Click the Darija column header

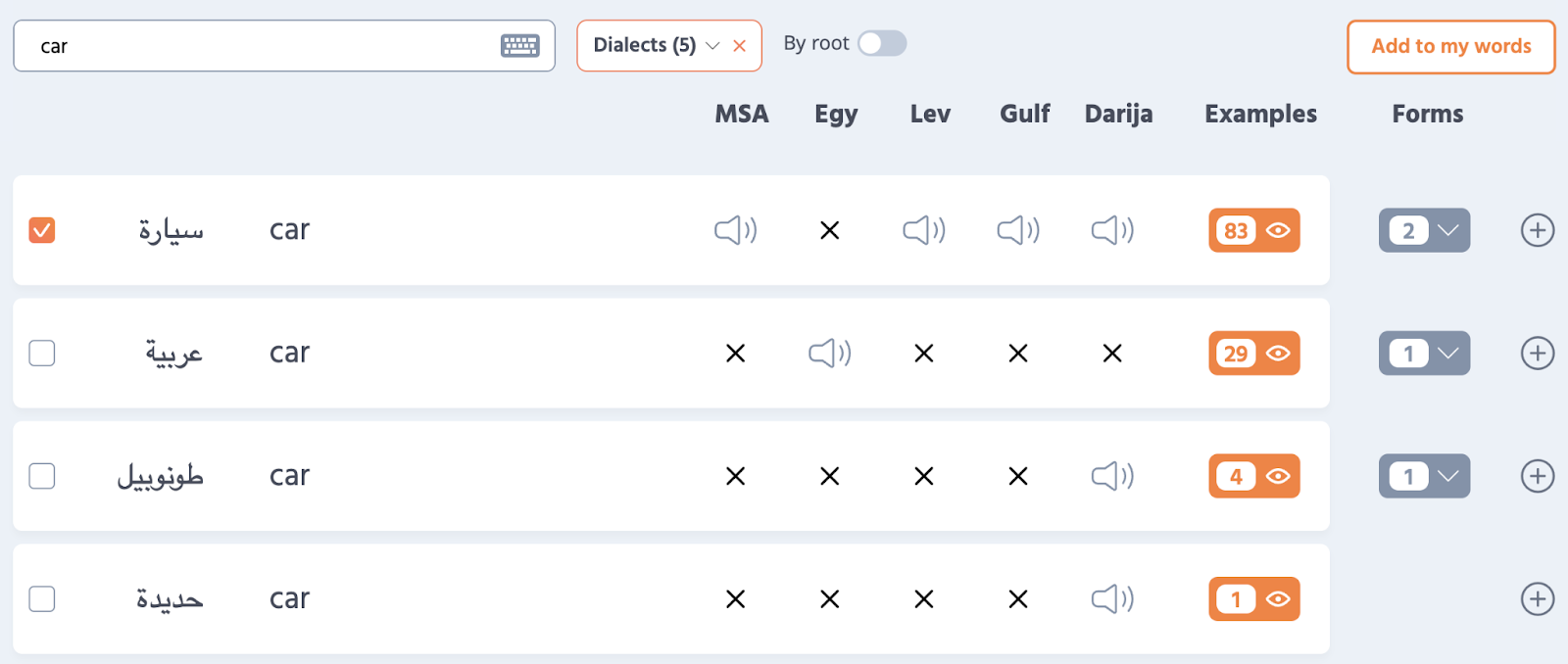click(x=1118, y=114)
